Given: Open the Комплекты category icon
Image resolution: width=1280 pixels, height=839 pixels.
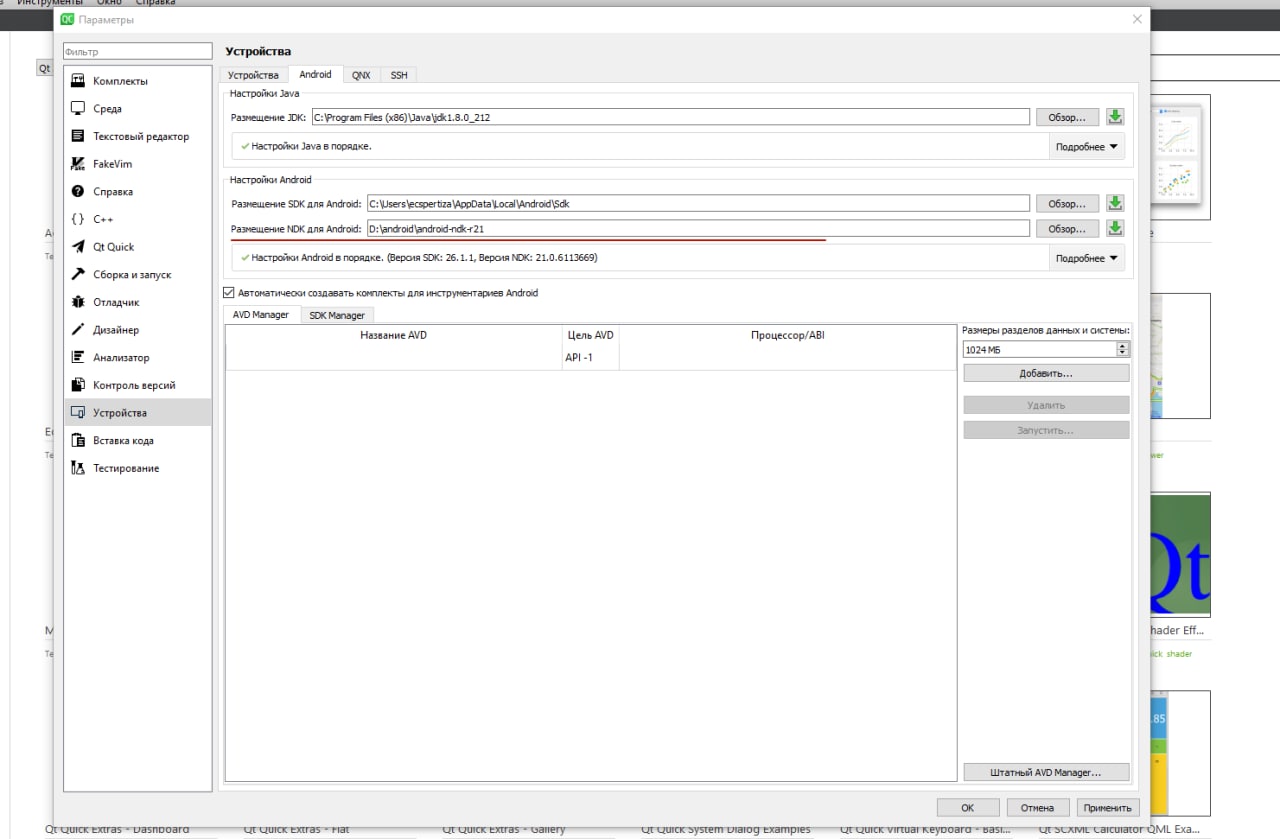Looking at the screenshot, I should click(x=78, y=81).
